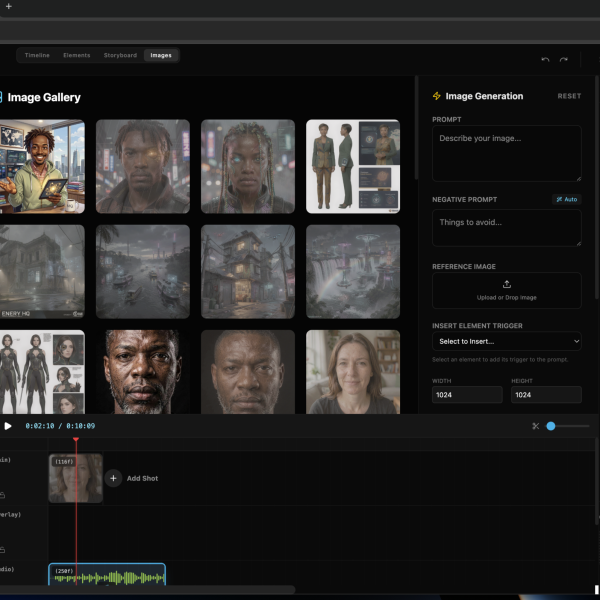Click the Width field showing 1024
Viewport: 600px width, 600px height.
[x=467, y=395]
